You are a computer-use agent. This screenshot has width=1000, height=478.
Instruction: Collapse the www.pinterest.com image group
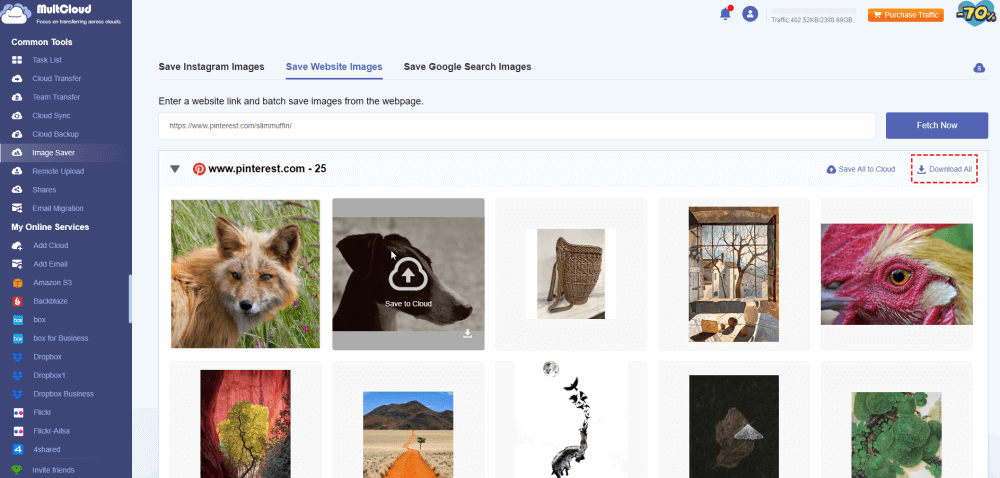[175, 169]
